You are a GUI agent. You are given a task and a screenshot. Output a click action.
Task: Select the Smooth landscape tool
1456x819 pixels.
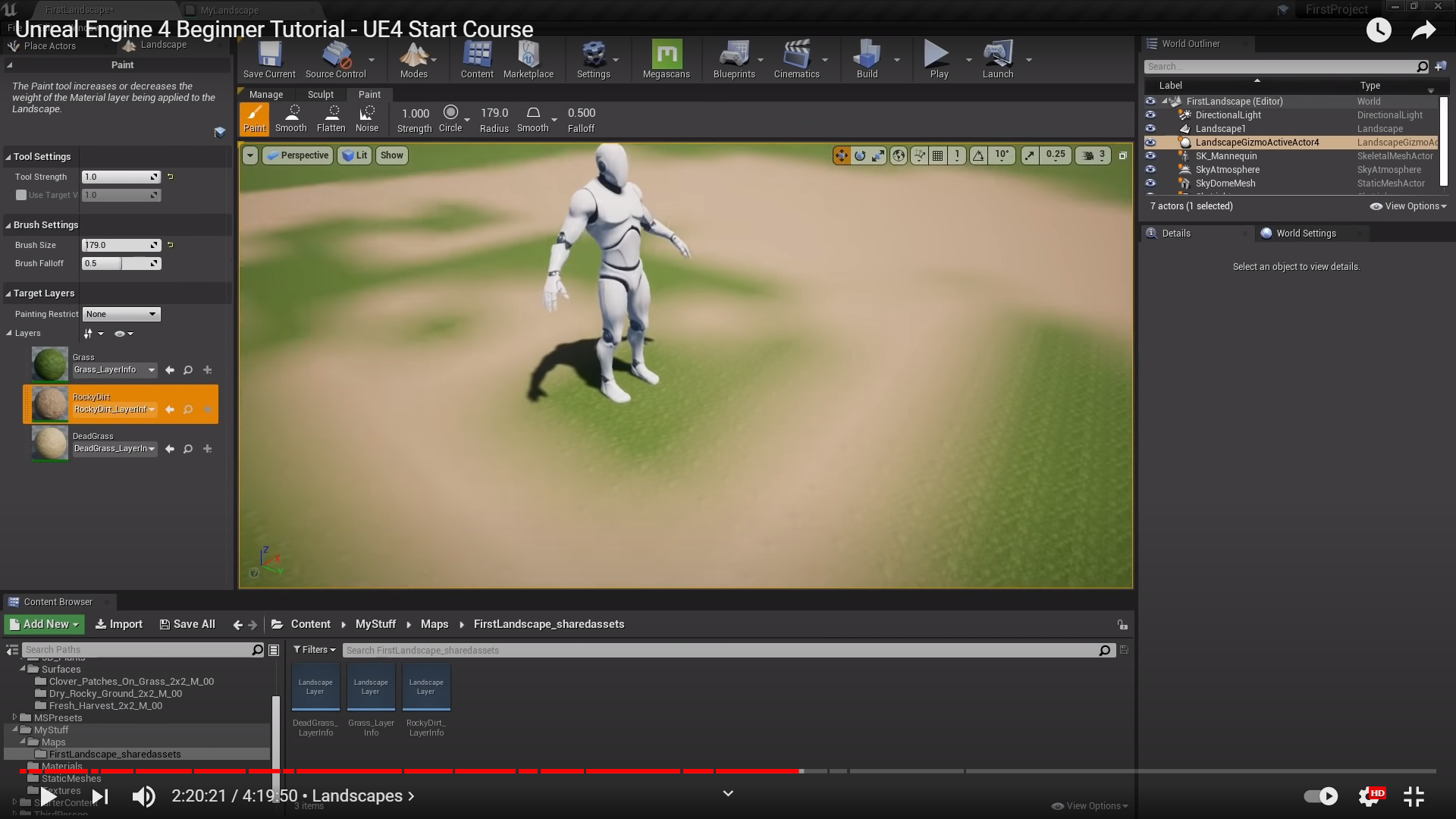tap(291, 119)
